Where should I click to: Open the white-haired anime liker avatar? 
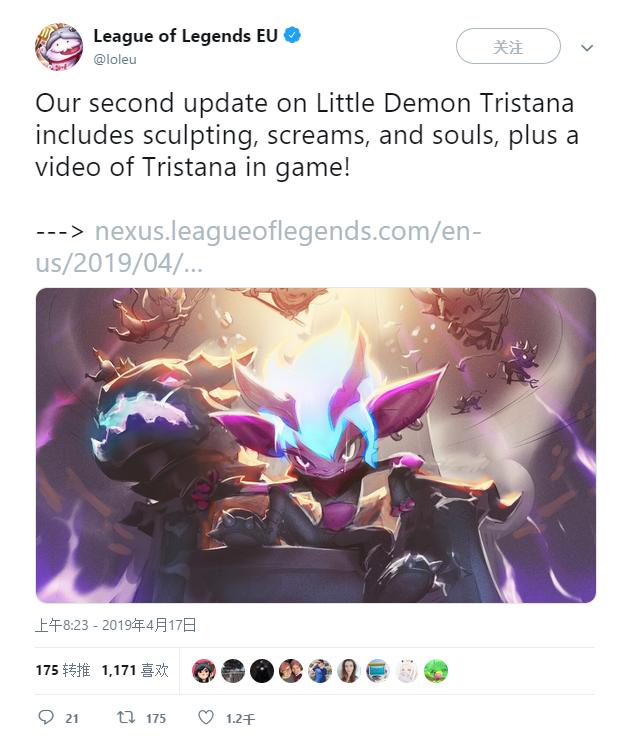point(407,671)
